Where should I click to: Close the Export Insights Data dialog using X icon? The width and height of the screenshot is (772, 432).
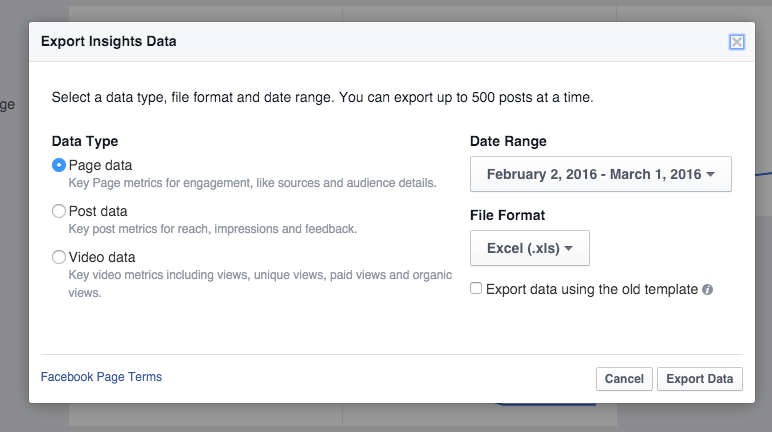click(x=737, y=42)
